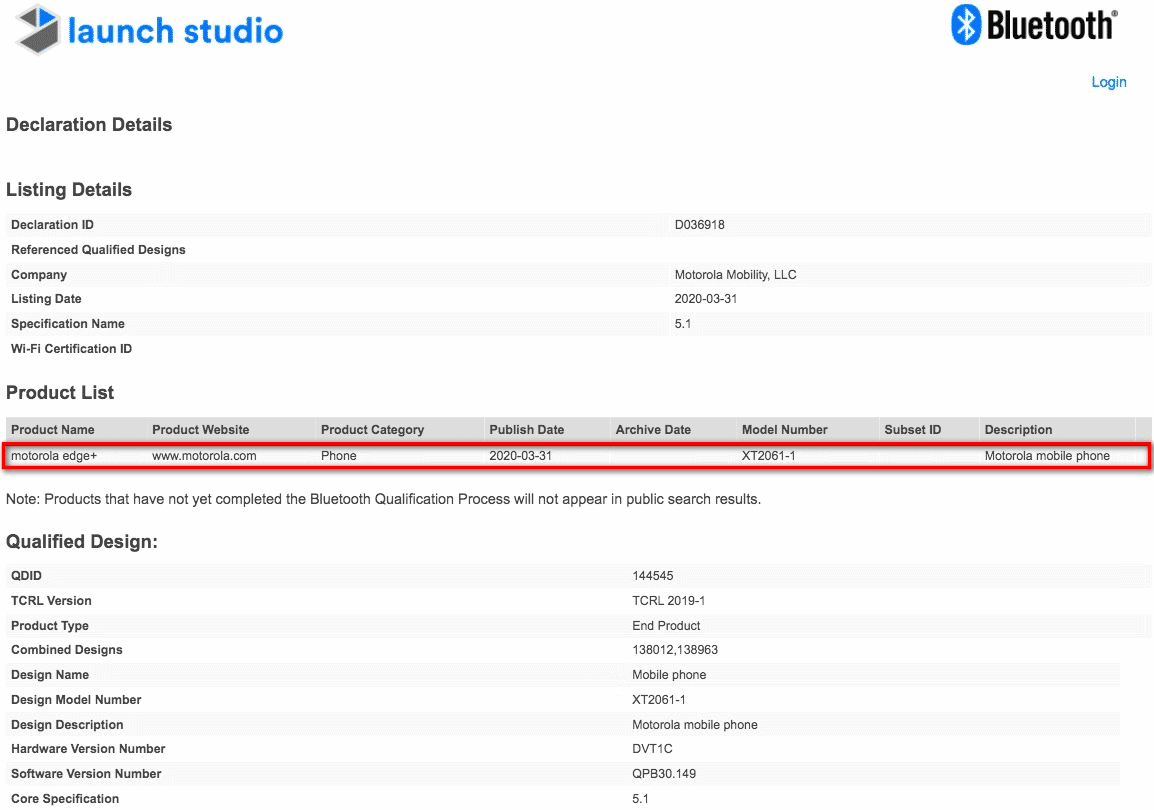Select the hardware version value DVT1C
This screenshot has height=810, width=1154.
652,750
